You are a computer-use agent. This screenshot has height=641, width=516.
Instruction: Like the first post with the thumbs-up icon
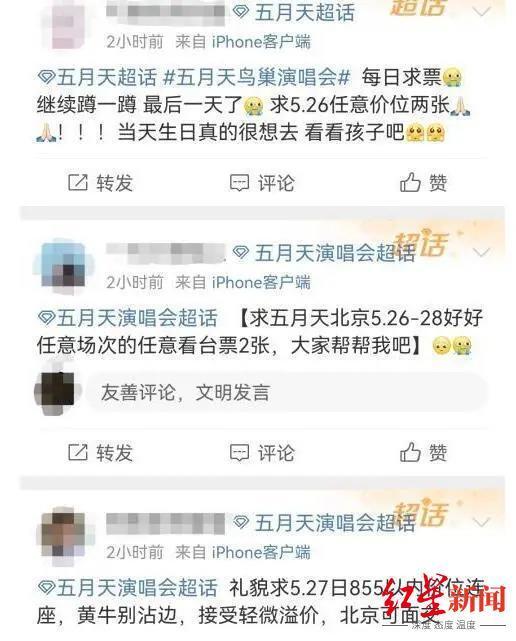click(x=410, y=182)
